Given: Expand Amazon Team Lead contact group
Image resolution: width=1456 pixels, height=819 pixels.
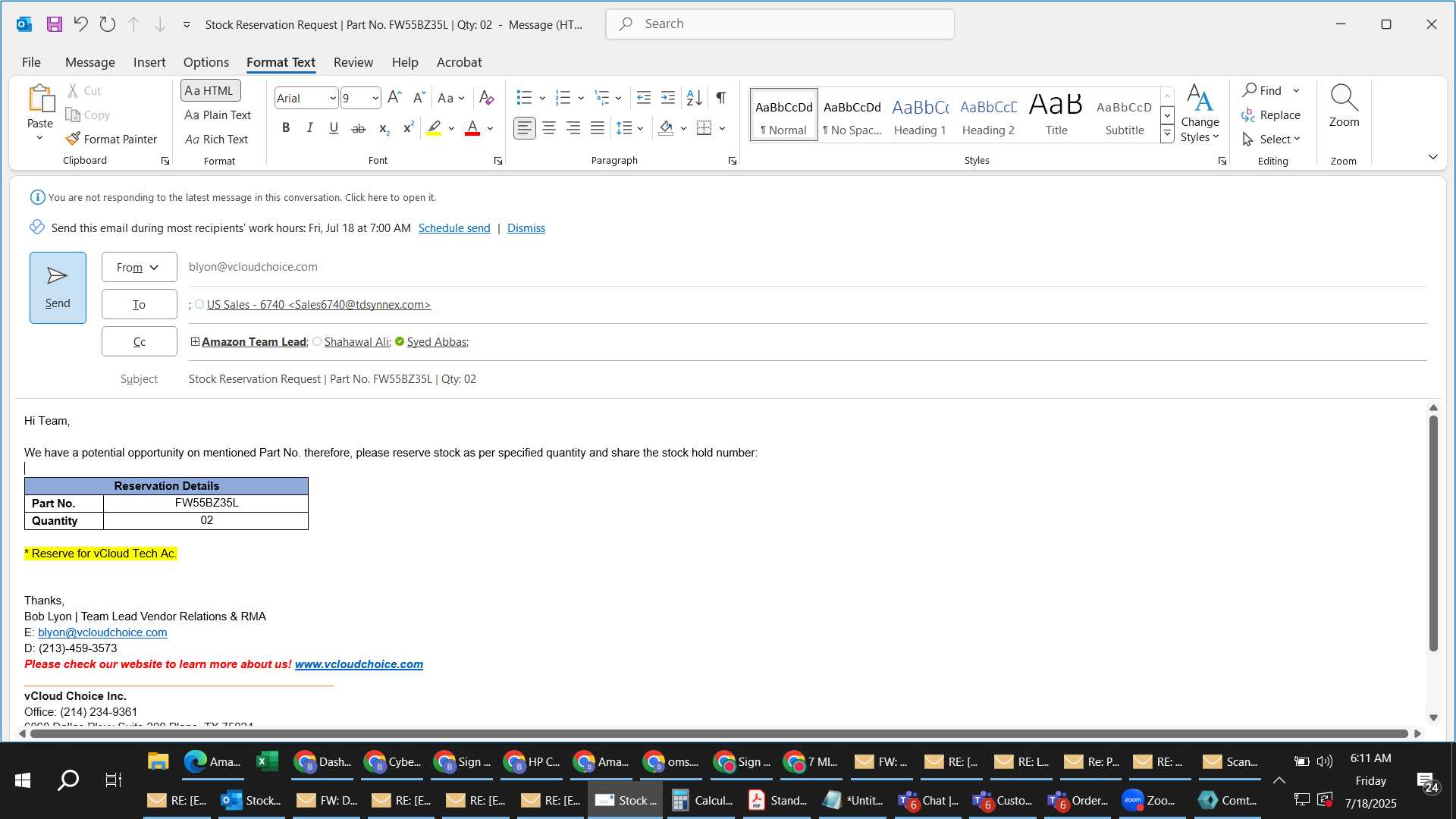Looking at the screenshot, I should [x=195, y=341].
